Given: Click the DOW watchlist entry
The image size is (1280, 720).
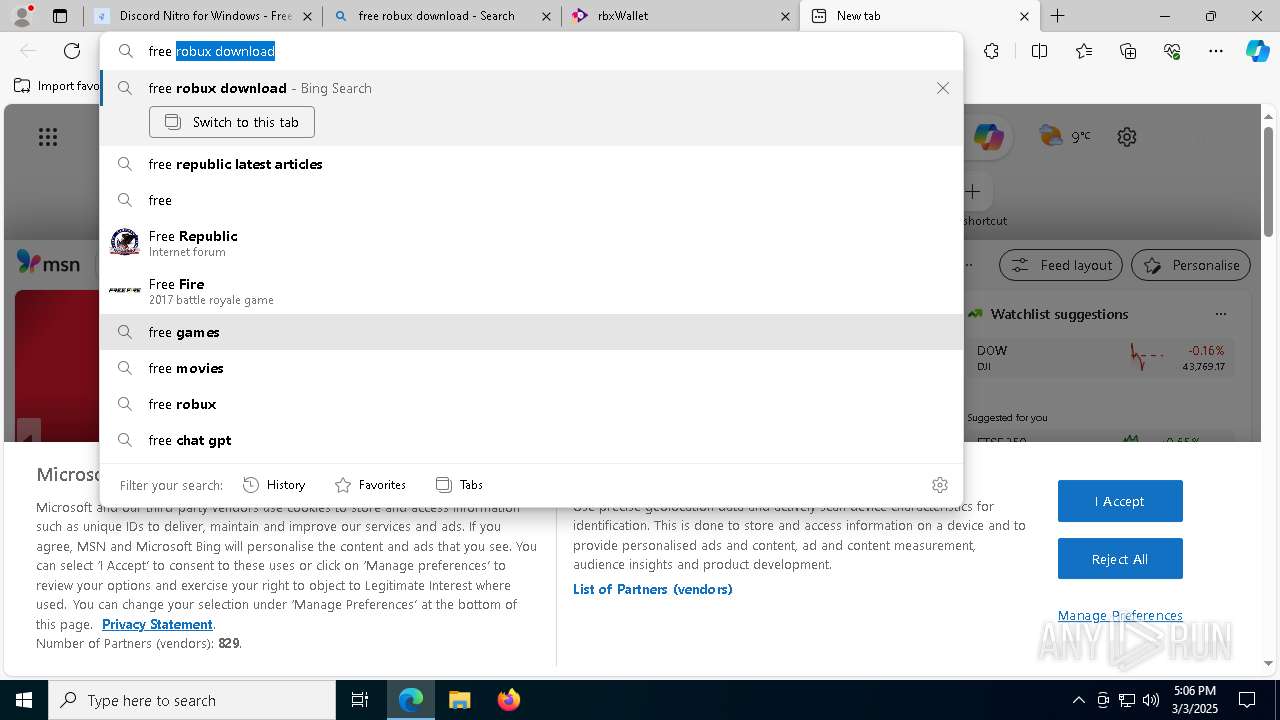Looking at the screenshot, I should [1100, 358].
